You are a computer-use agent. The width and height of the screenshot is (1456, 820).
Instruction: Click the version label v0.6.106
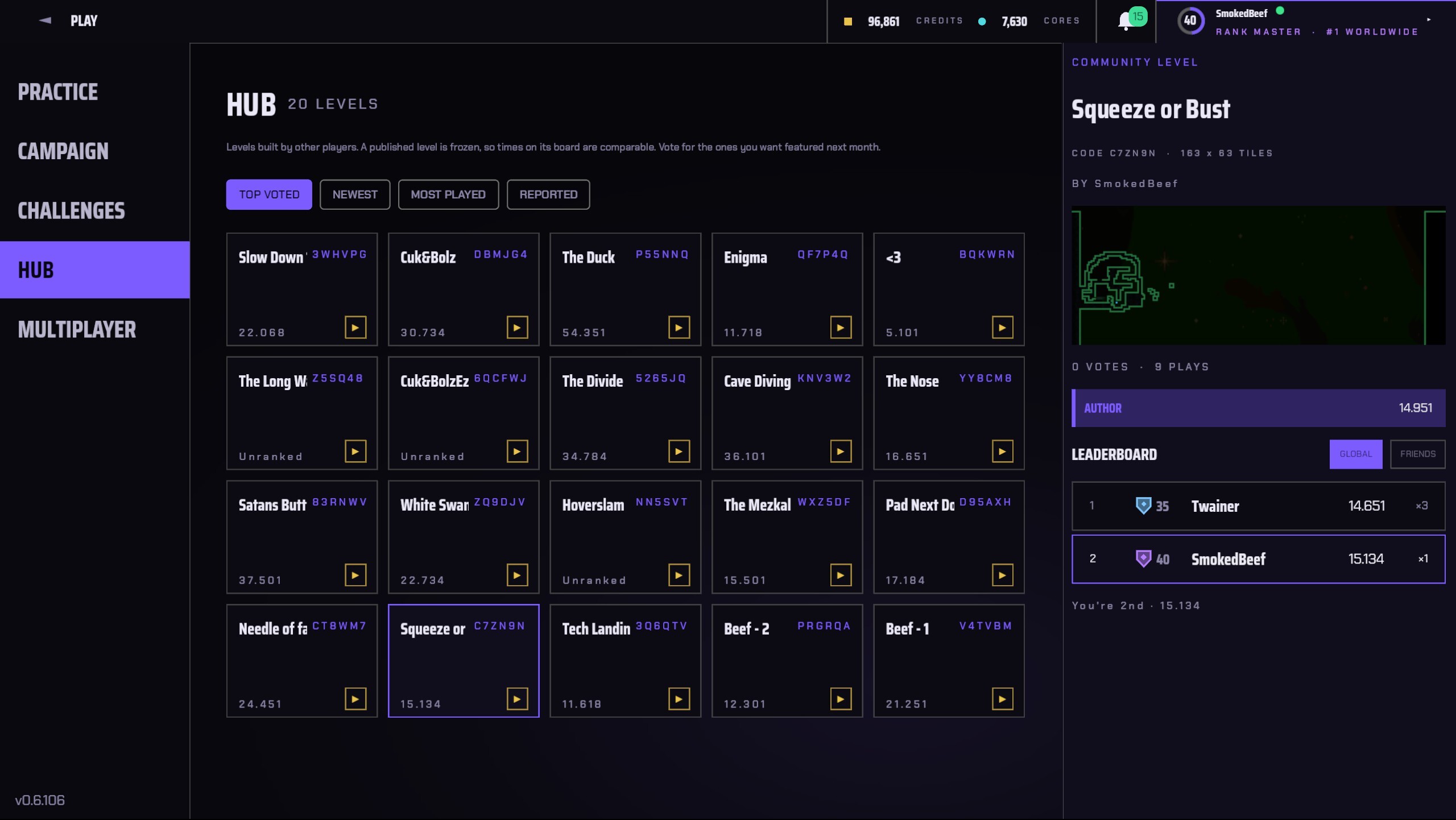[40, 800]
